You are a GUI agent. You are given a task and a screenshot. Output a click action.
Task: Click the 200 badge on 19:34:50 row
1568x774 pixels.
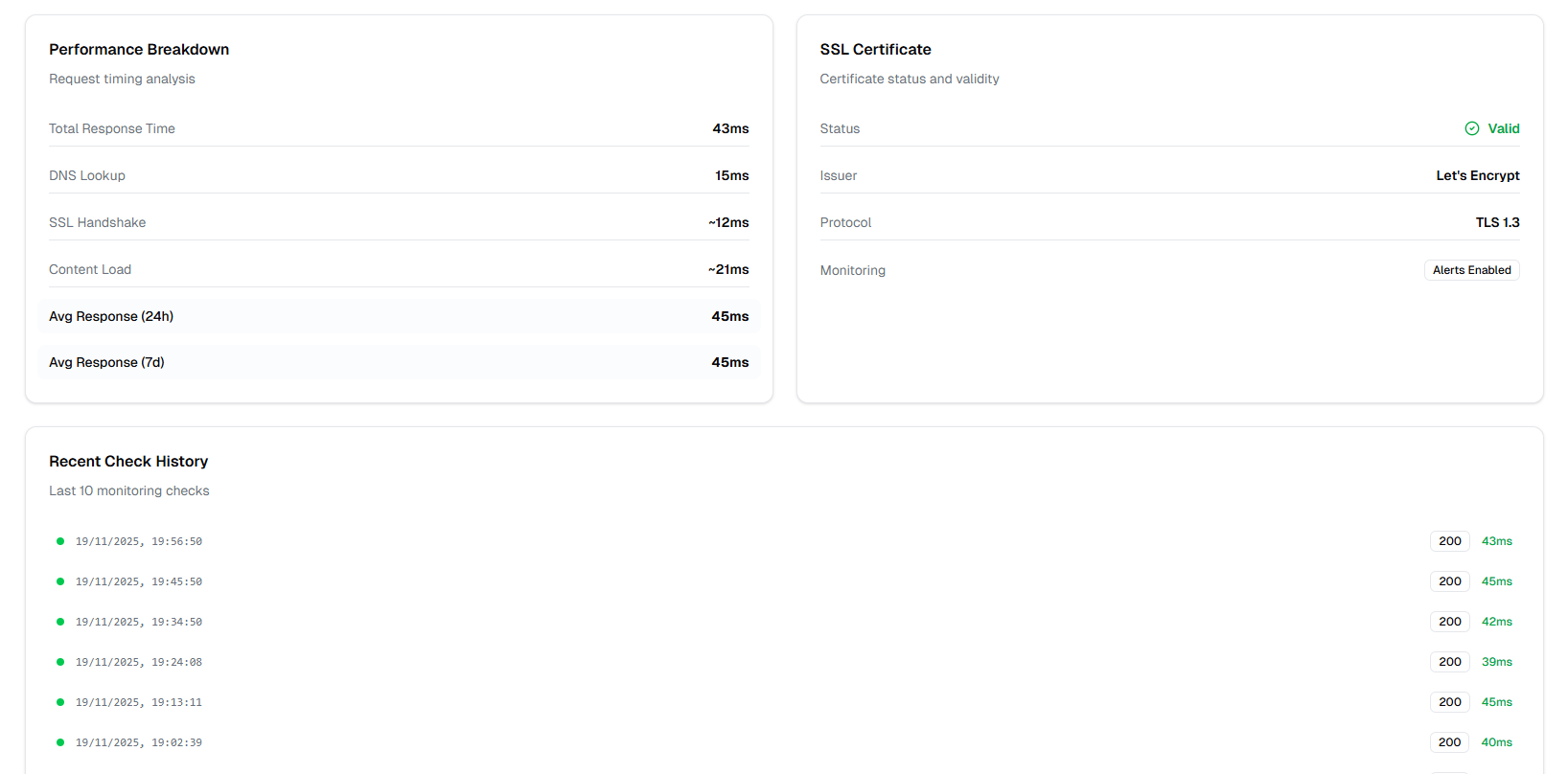(1450, 622)
